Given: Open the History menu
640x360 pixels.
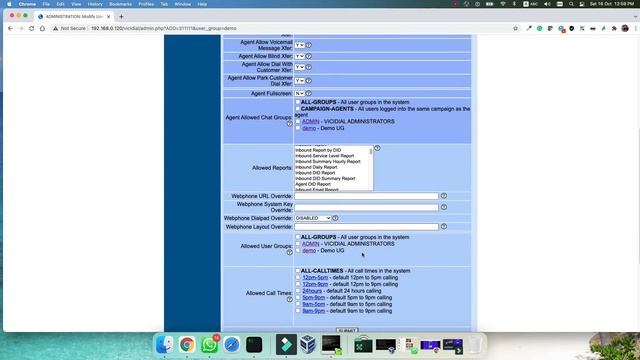Looking at the screenshot, I should point(95,4).
